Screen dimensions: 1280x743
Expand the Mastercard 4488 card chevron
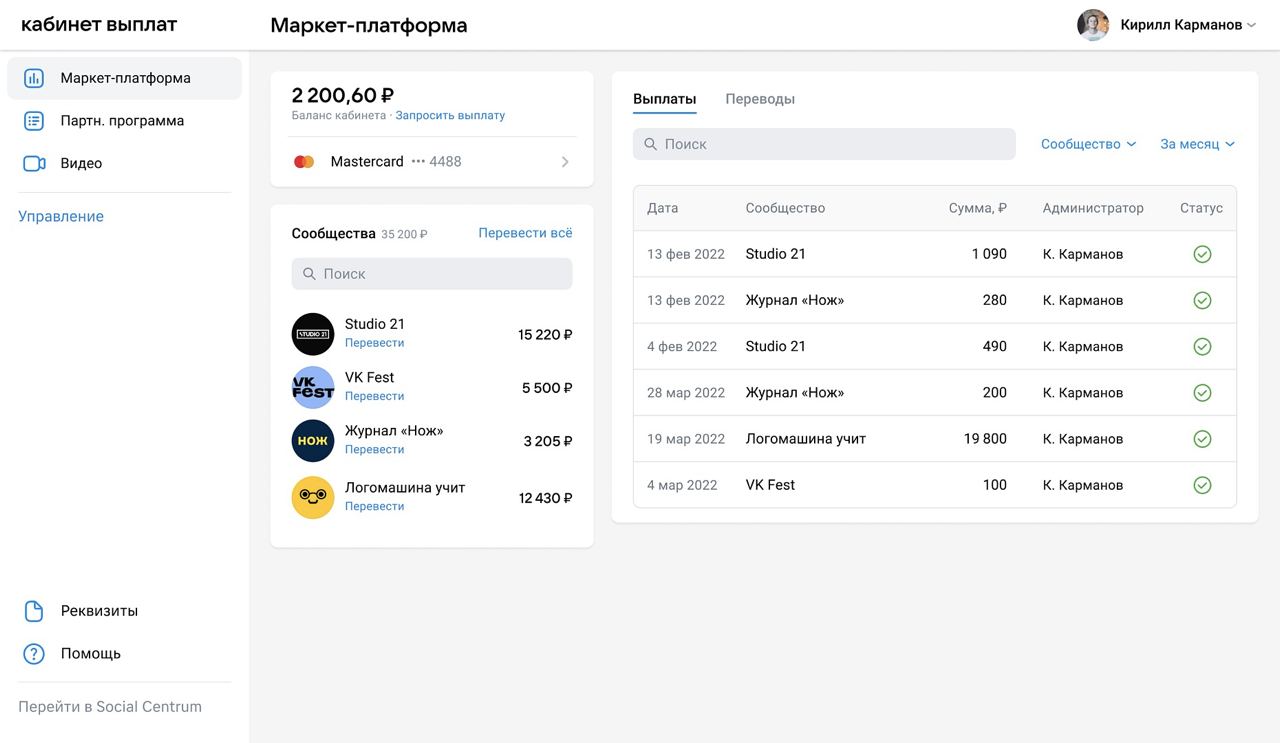click(x=565, y=162)
